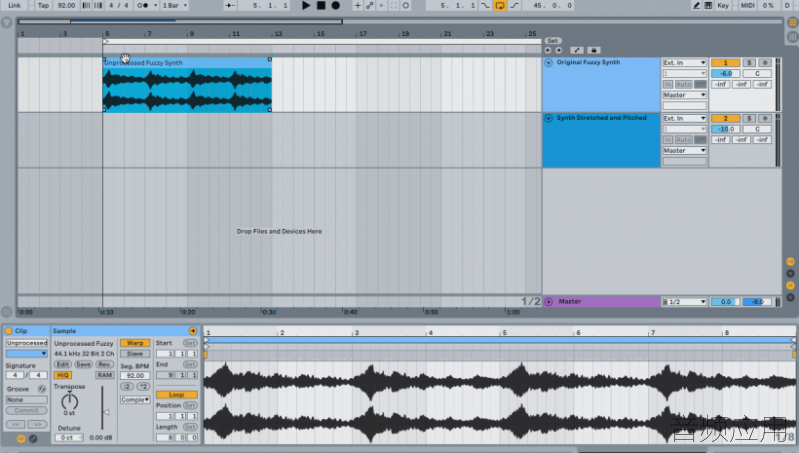The height and width of the screenshot is (453, 799).
Task: Click the Punch-Out switch icon
Action: [514, 6]
